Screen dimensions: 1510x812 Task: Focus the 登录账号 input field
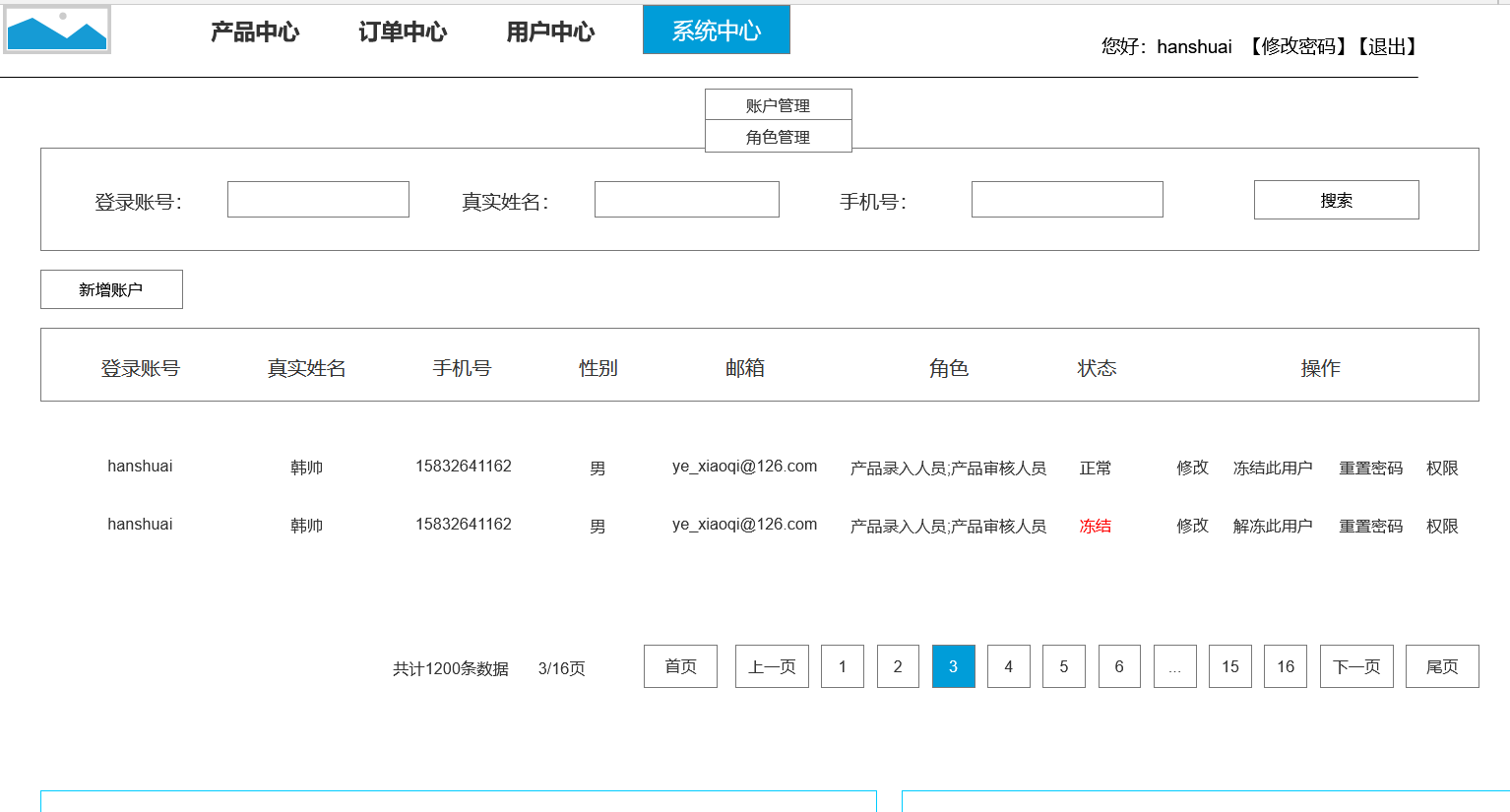click(318, 199)
